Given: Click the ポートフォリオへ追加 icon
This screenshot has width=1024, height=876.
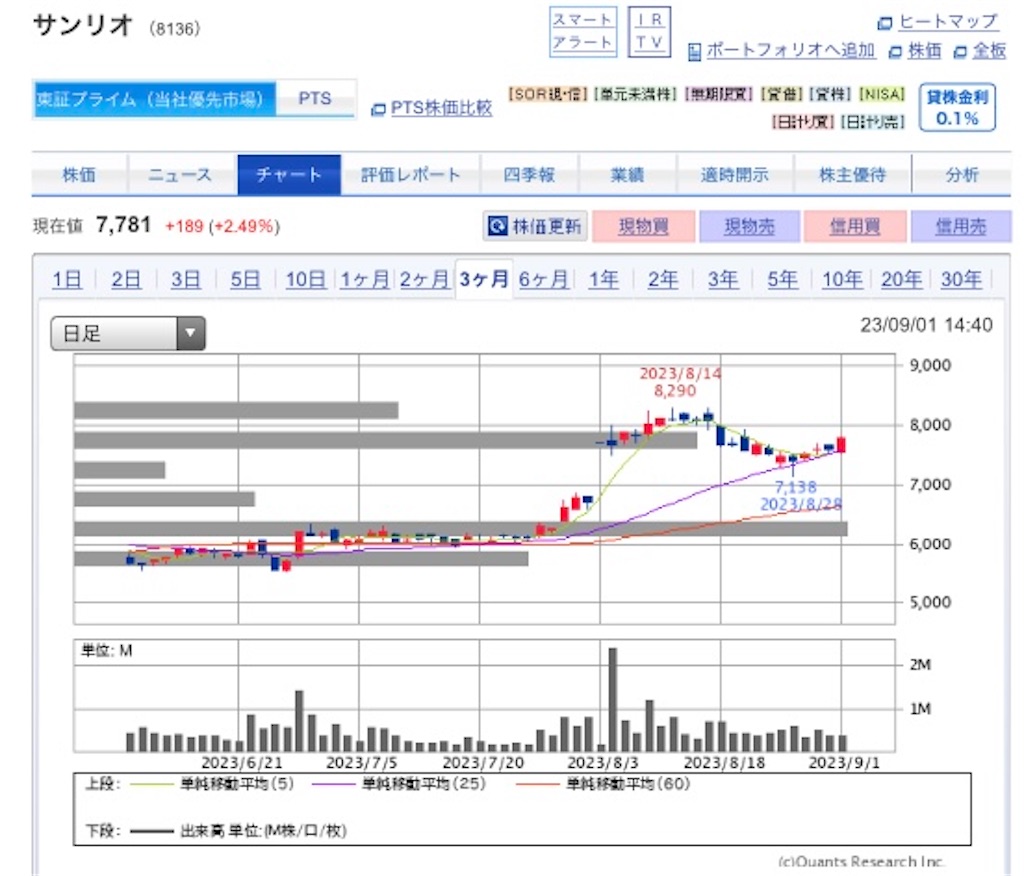Looking at the screenshot, I should 695,52.
